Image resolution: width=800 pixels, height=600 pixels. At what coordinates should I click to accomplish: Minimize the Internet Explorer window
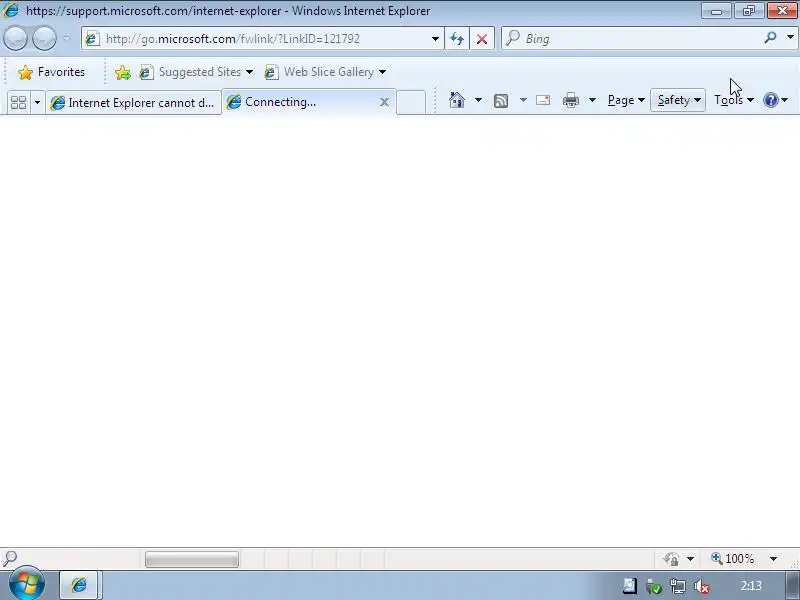[716, 11]
